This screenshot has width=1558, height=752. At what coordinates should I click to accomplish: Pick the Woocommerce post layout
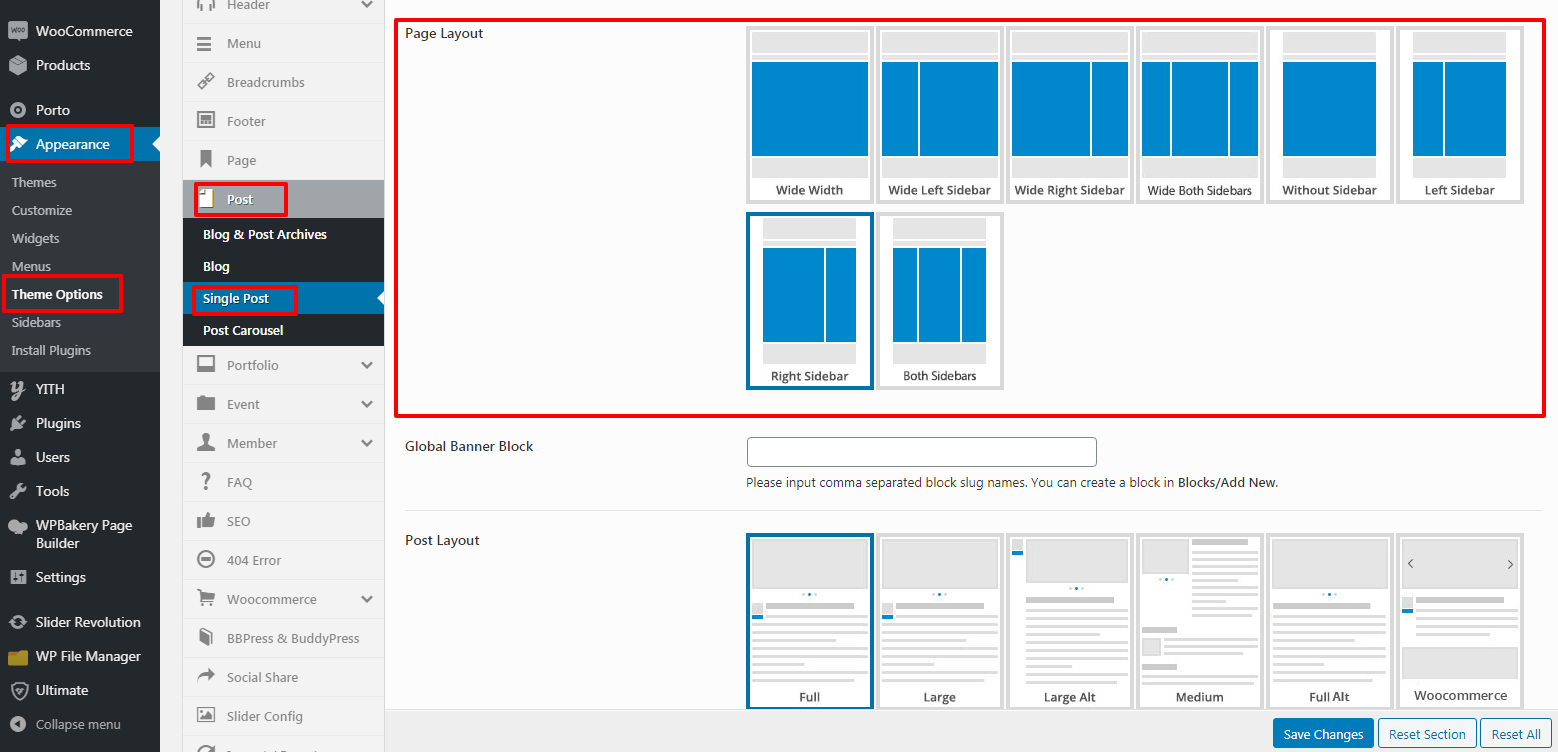1460,621
